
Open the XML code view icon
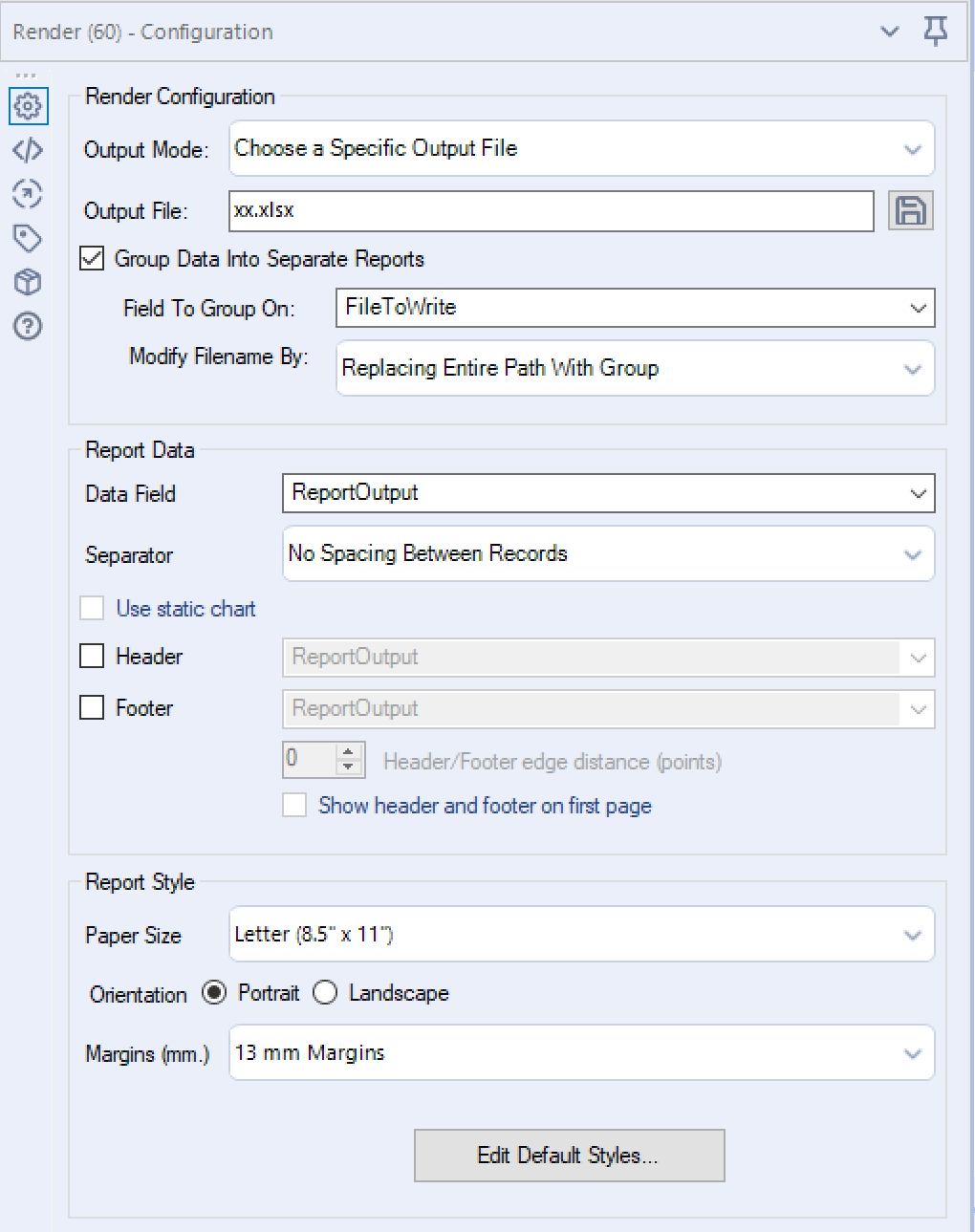(28, 150)
